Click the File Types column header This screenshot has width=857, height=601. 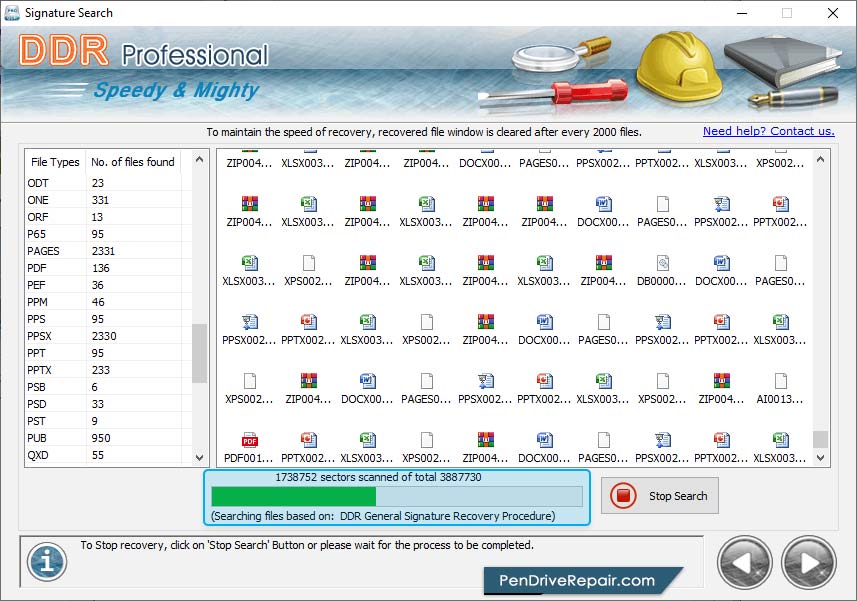(x=55, y=162)
